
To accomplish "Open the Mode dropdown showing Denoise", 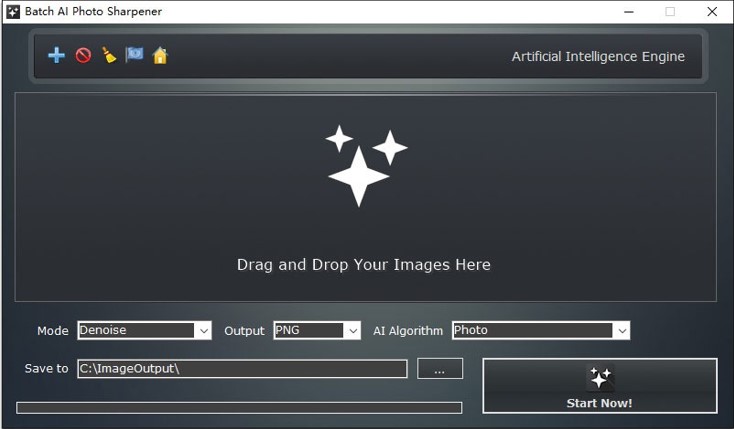I will [145, 330].
